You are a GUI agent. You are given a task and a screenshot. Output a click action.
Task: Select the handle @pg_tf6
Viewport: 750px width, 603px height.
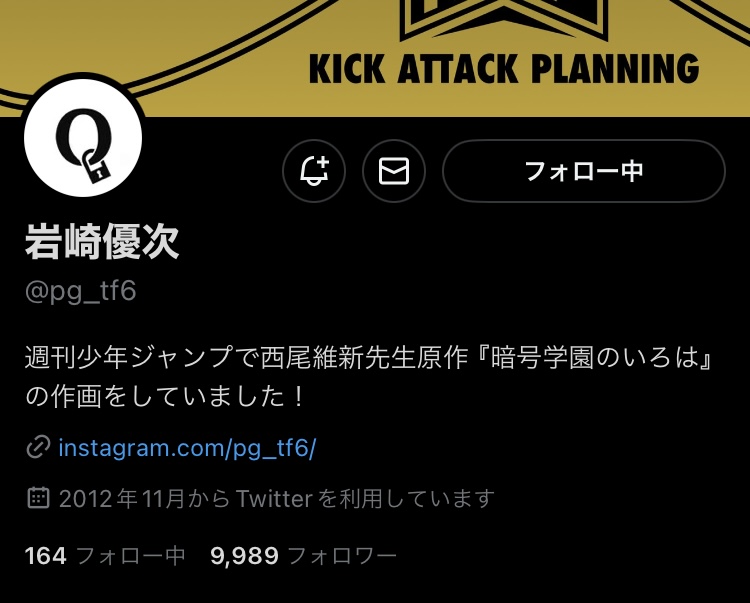80,291
